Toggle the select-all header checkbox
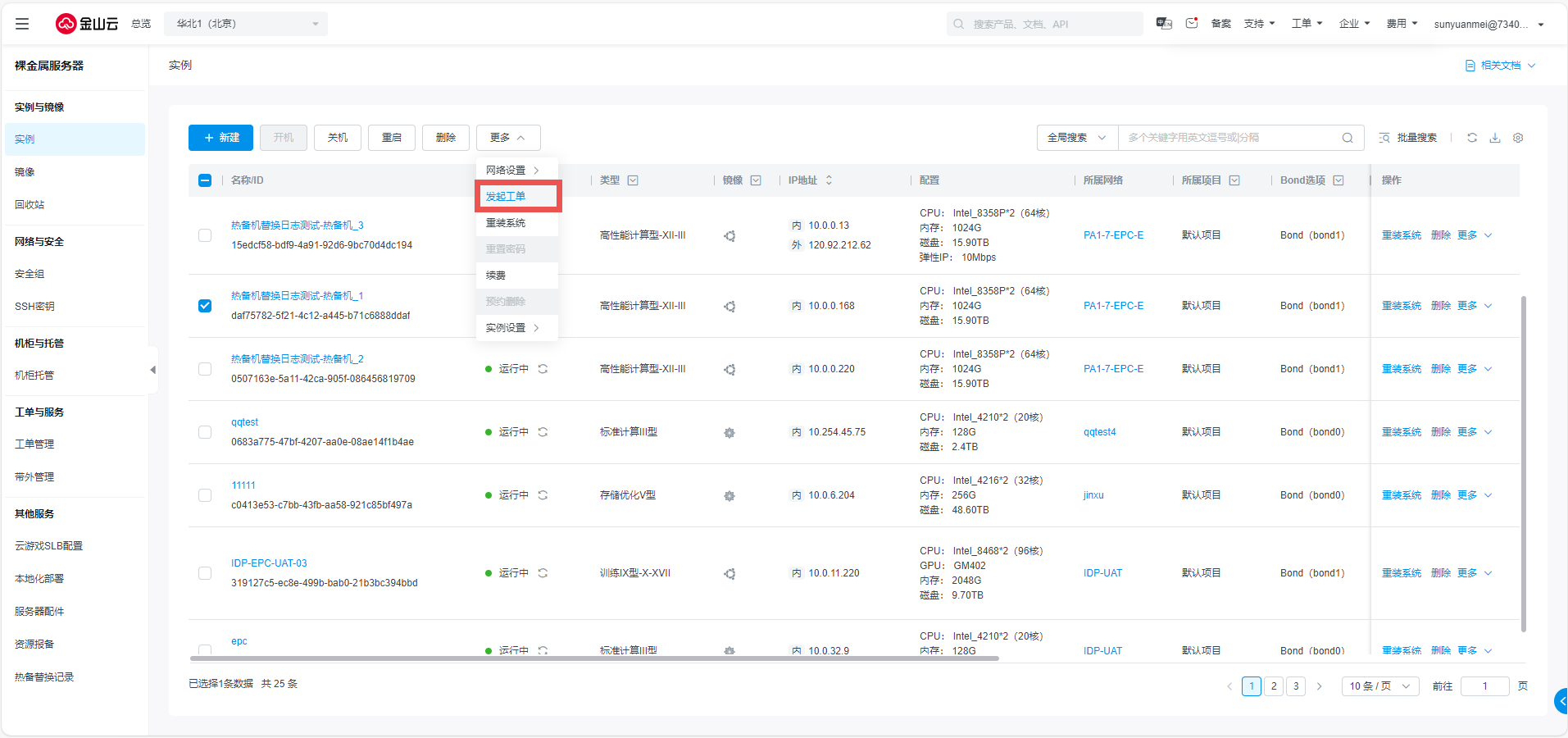Screen dimensions: 1568x738 tap(205, 180)
